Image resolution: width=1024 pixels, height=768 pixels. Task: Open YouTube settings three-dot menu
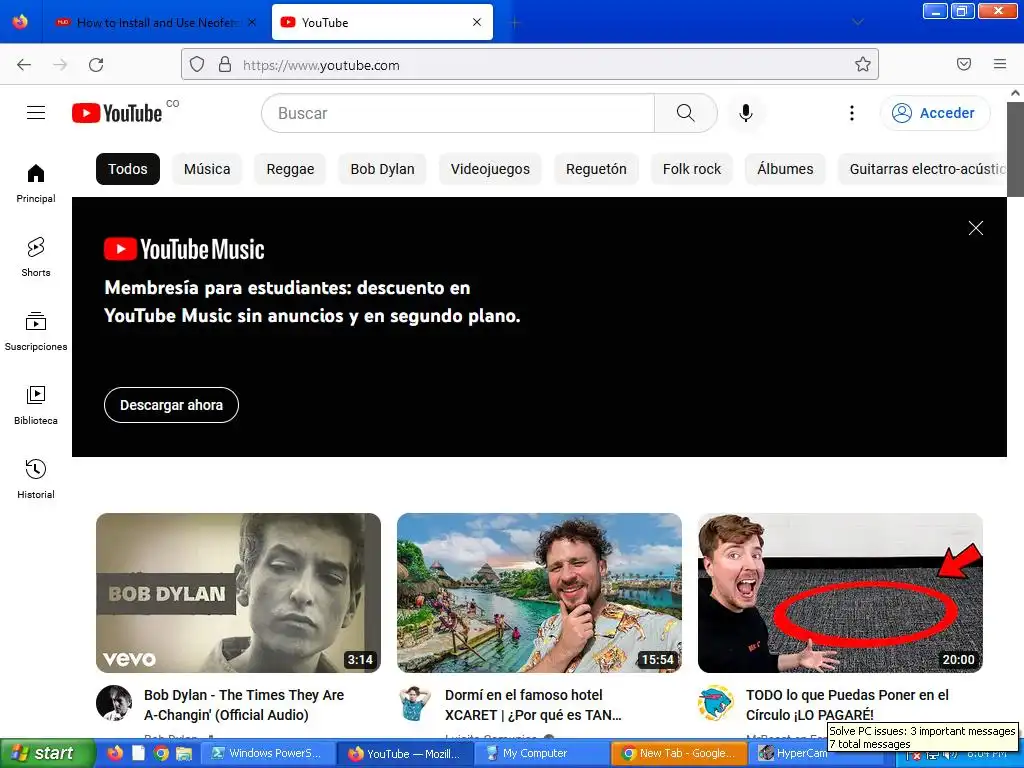click(852, 113)
